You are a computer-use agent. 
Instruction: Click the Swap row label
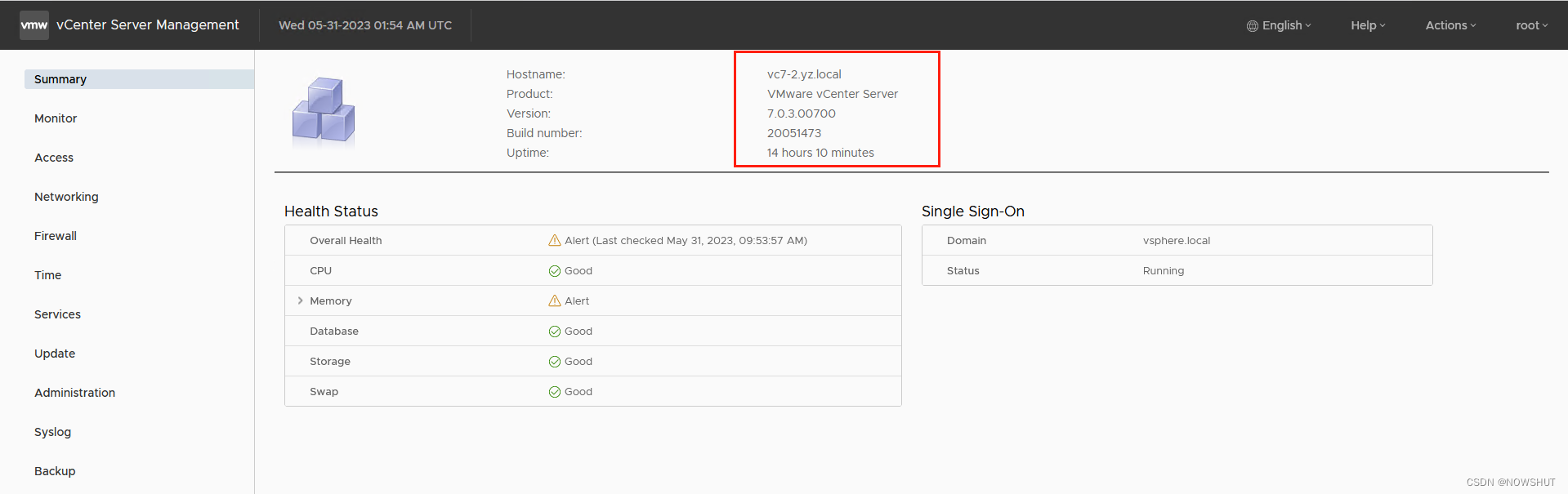(x=324, y=391)
